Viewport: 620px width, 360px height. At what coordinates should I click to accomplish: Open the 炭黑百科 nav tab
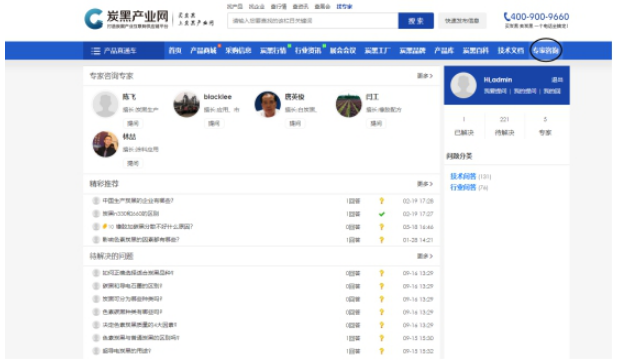[476, 51]
